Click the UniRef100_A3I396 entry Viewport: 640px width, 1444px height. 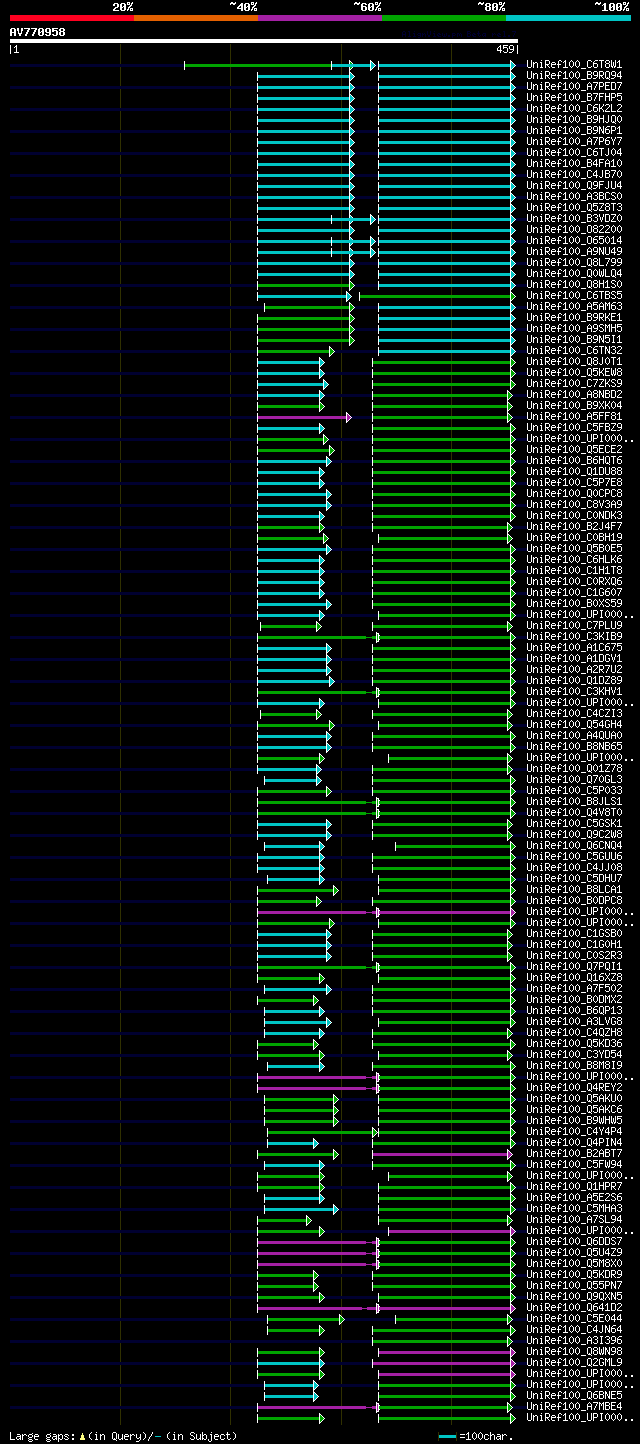[x=574, y=1340]
